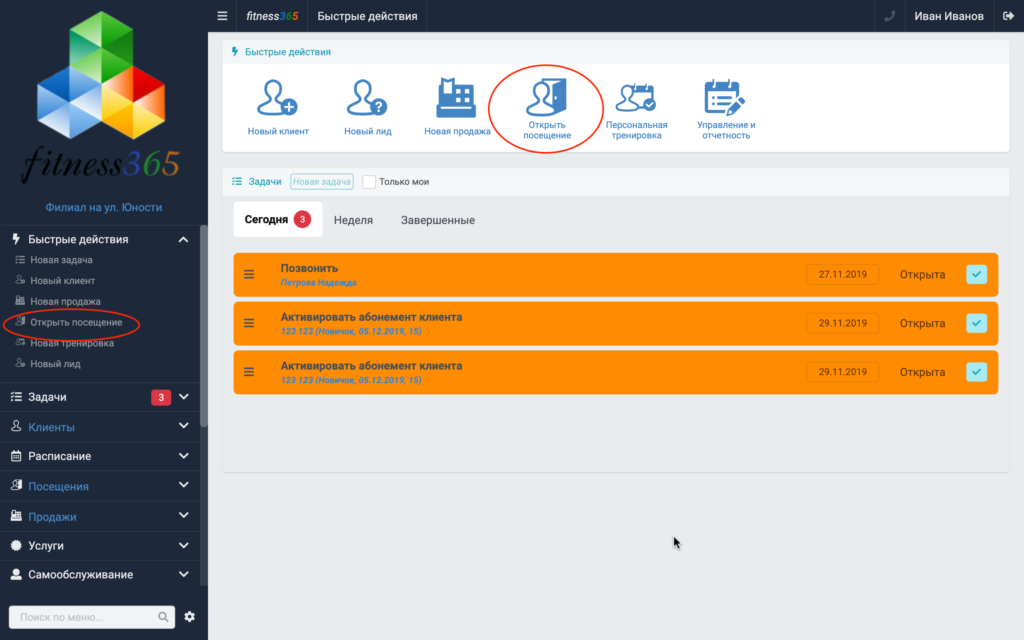The width and height of the screenshot is (1024, 640).
Task: Expand the Клиенты sidebar section
Action: coord(184,426)
